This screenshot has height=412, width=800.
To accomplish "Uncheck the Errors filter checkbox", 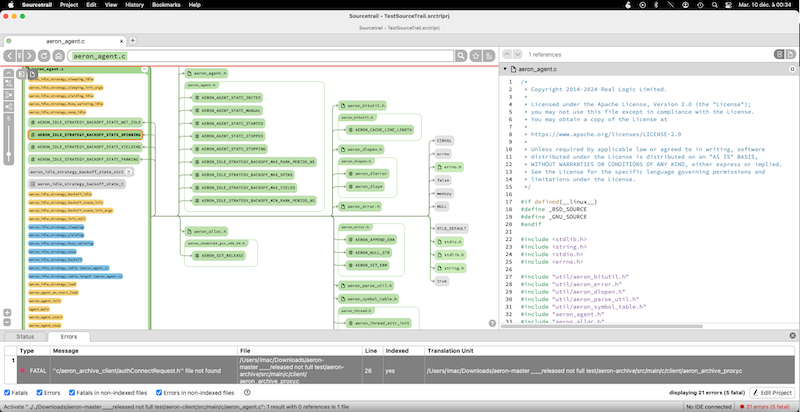I will point(39,393).
